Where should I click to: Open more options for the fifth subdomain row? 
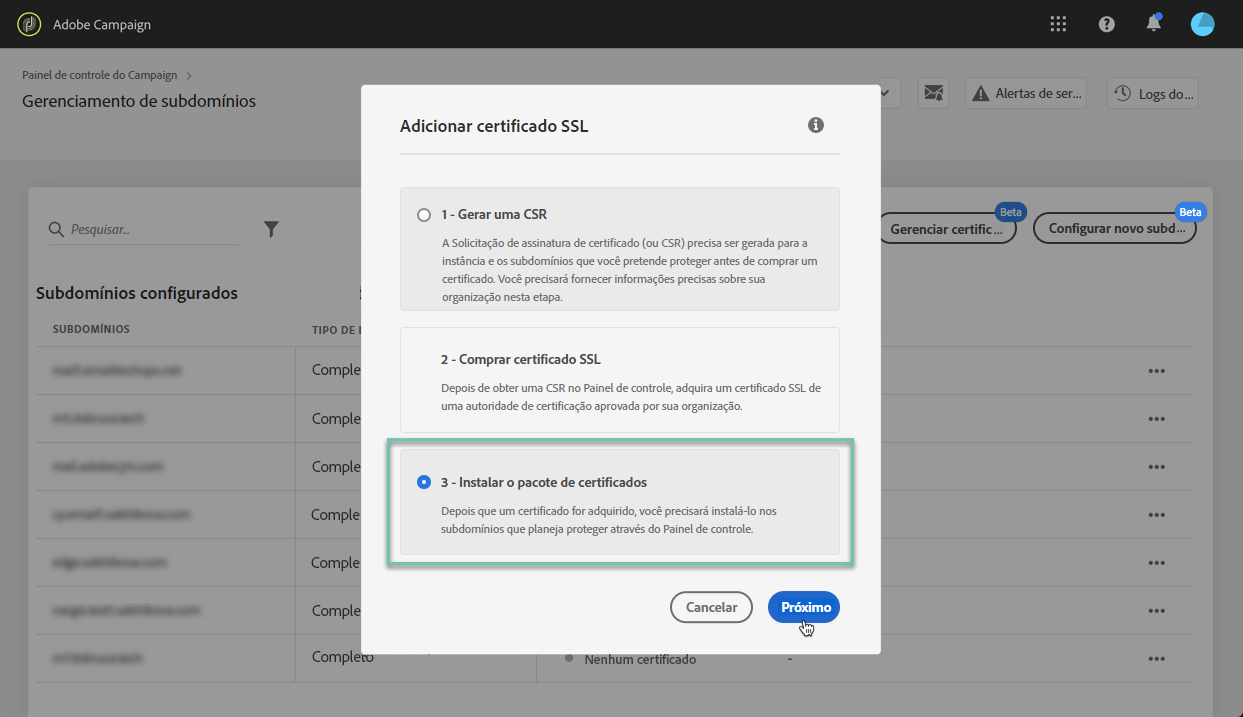(x=1157, y=563)
